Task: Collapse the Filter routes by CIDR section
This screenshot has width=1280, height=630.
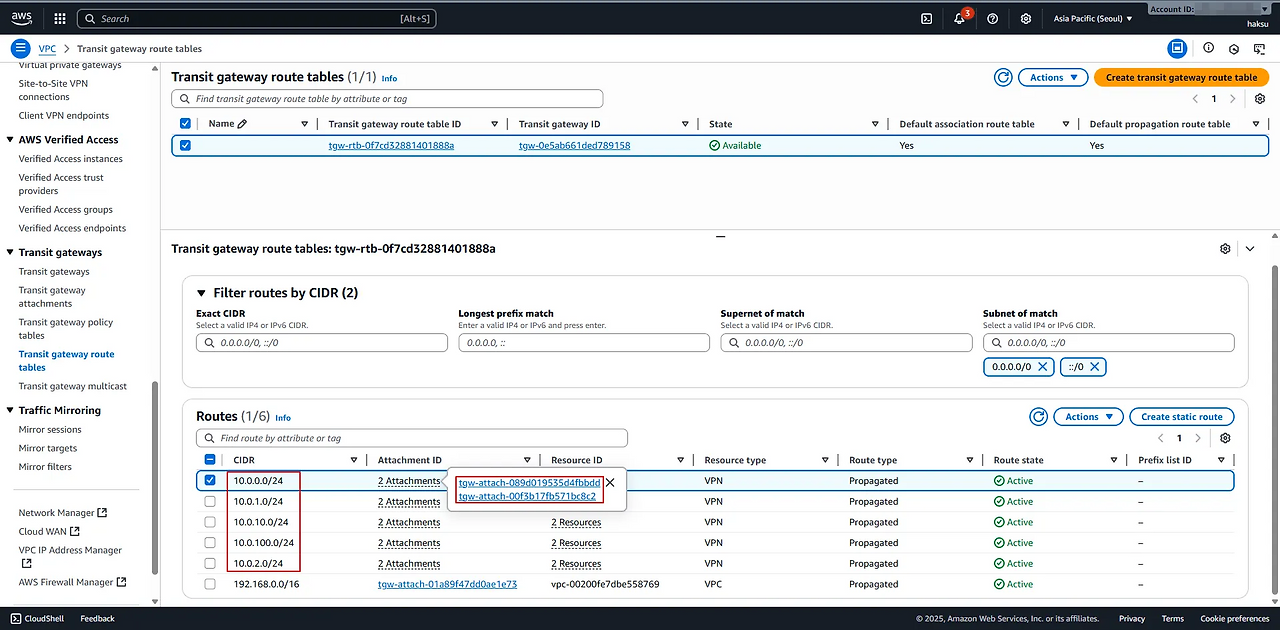Action: [x=201, y=293]
